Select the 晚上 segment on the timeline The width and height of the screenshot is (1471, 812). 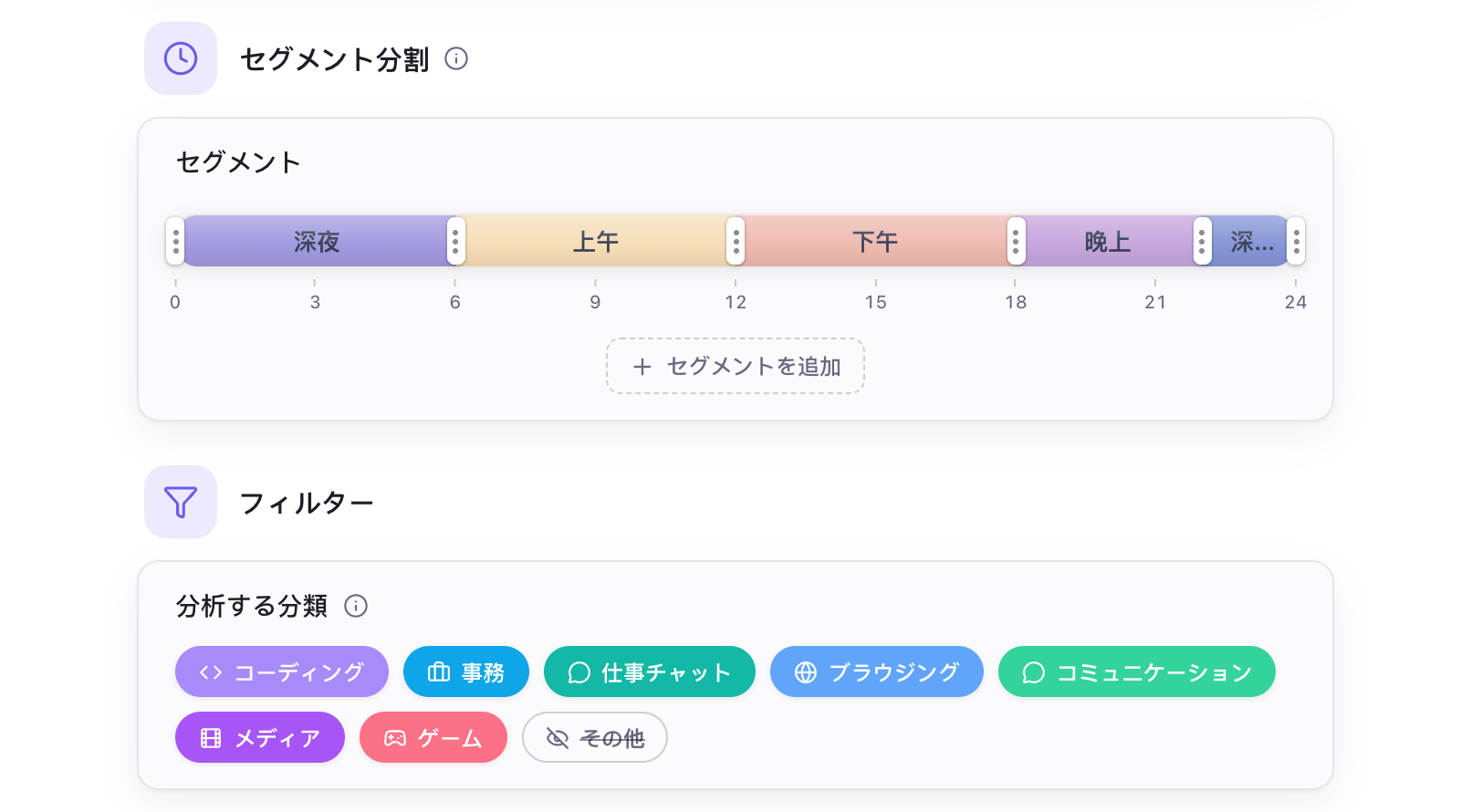pyautogui.click(x=1108, y=241)
